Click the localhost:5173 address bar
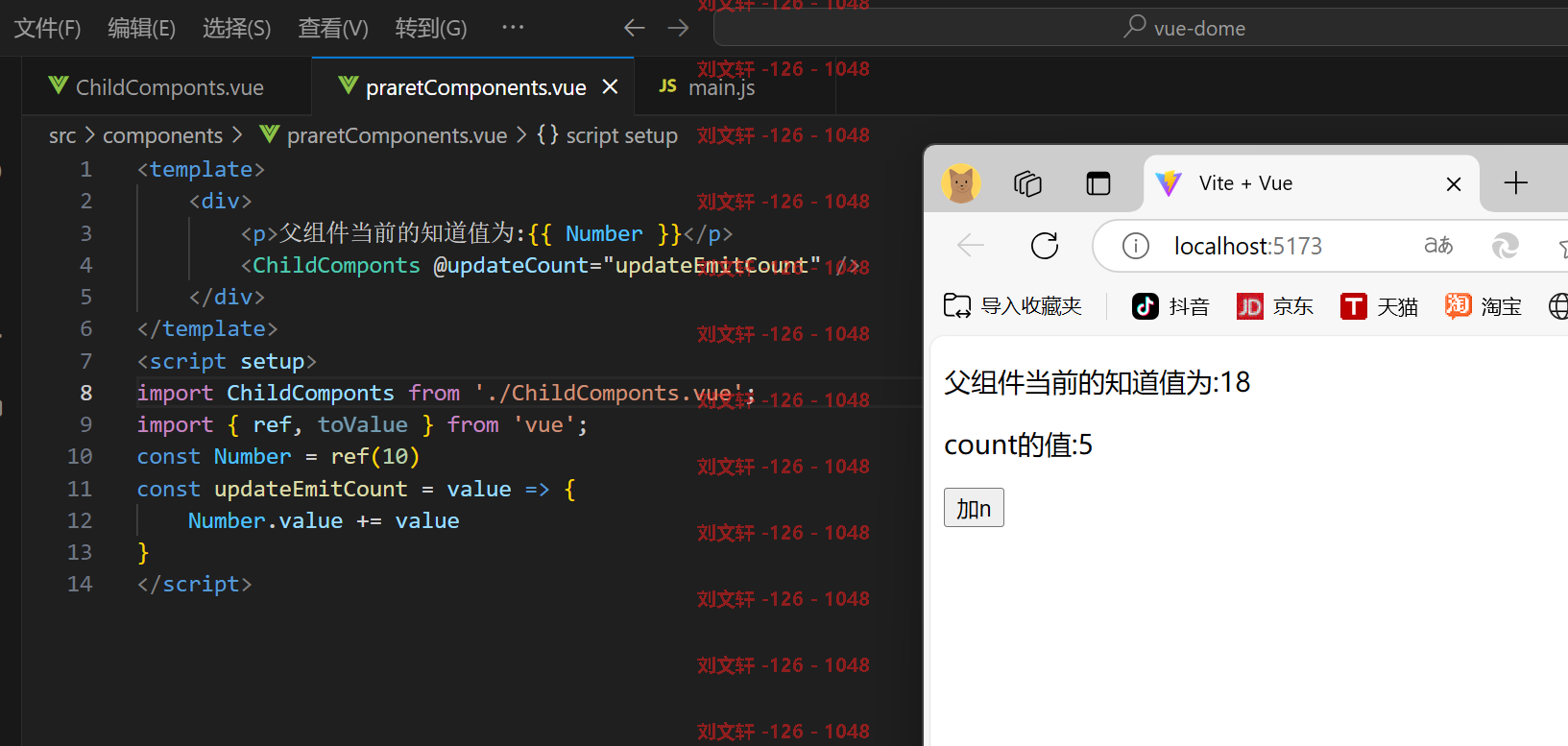 1247,247
